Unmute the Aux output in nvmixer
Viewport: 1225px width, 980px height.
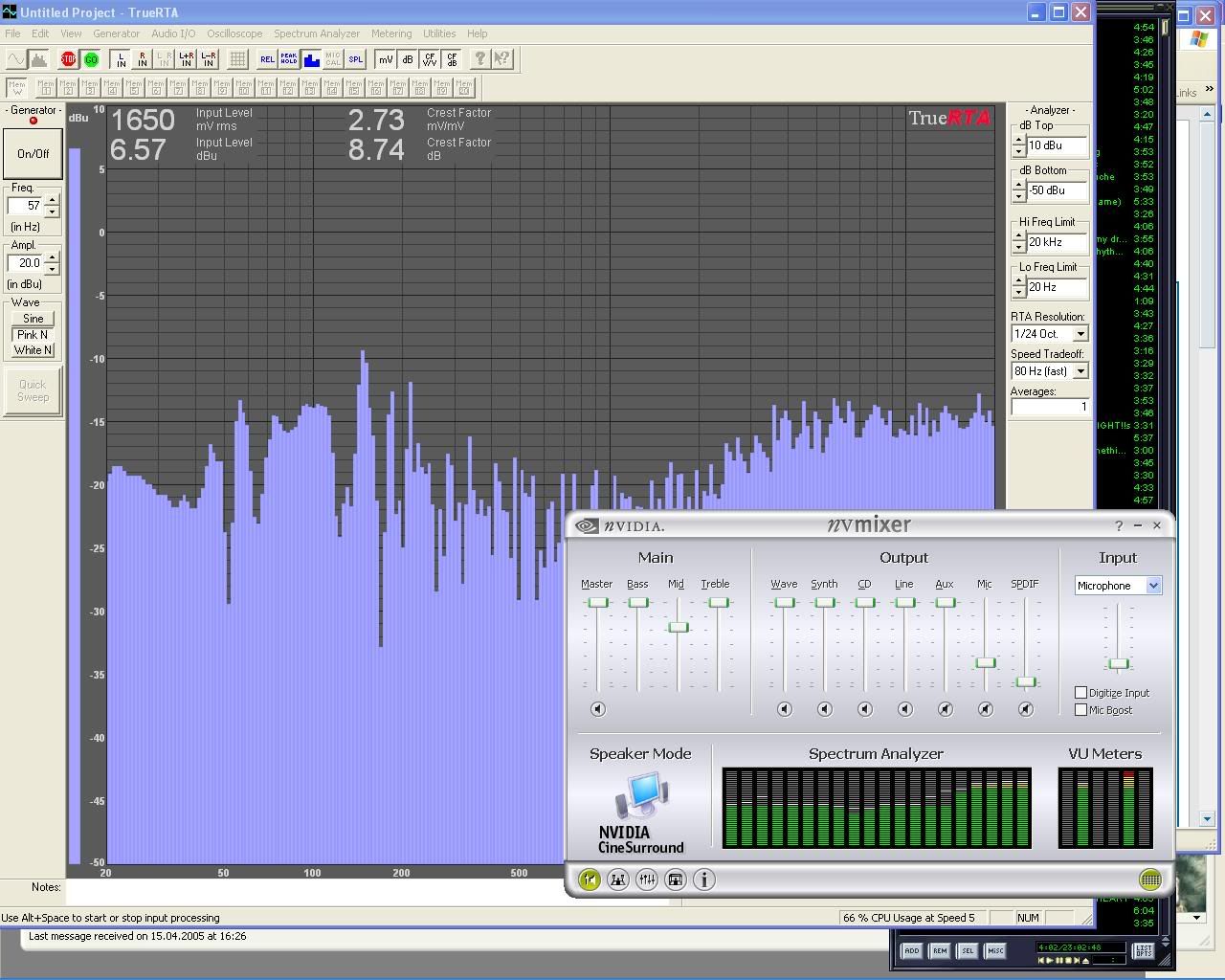point(945,709)
